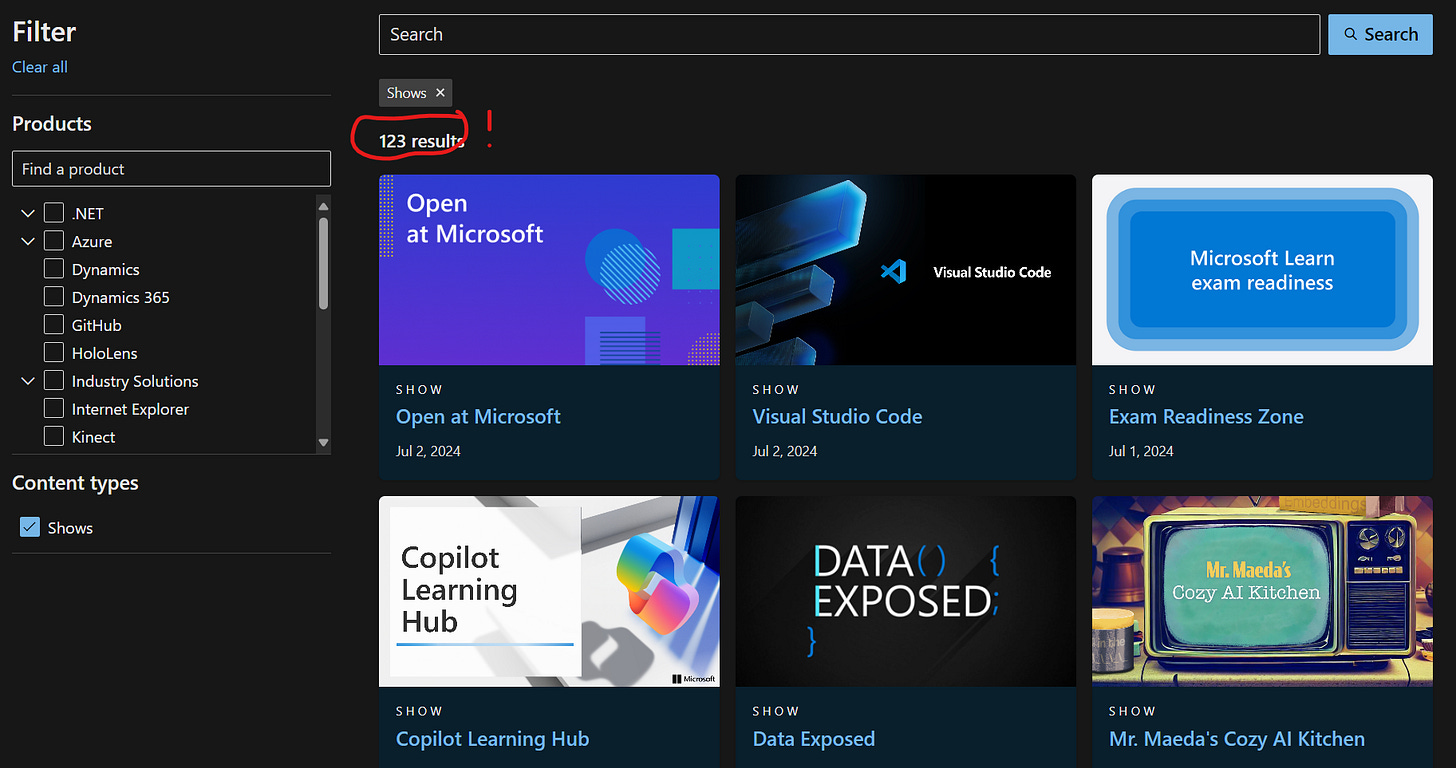The width and height of the screenshot is (1456, 768).
Task: Check the Dynamics 365 checkbox
Action: tap(54, 297)
